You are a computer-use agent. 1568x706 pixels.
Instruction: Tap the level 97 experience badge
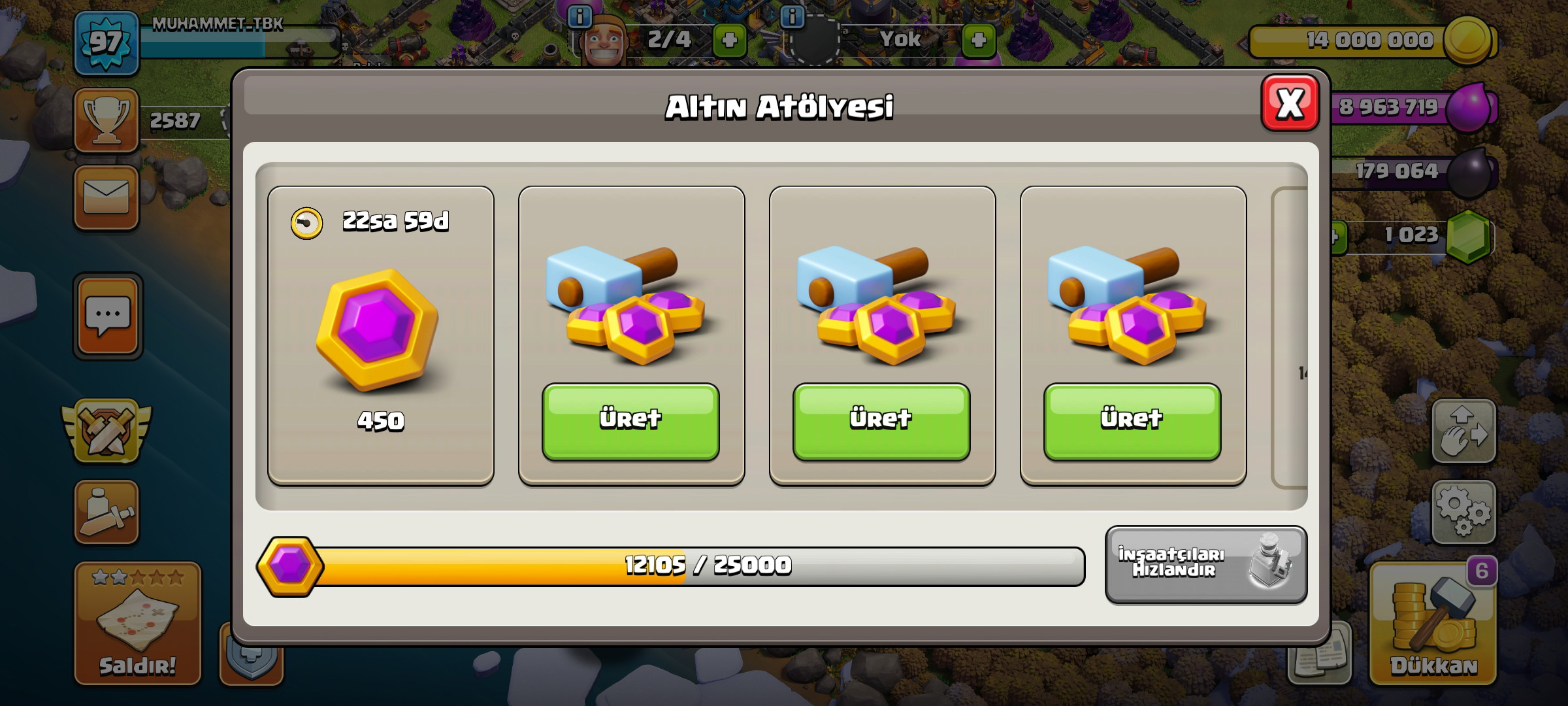(x=106, y=43)
